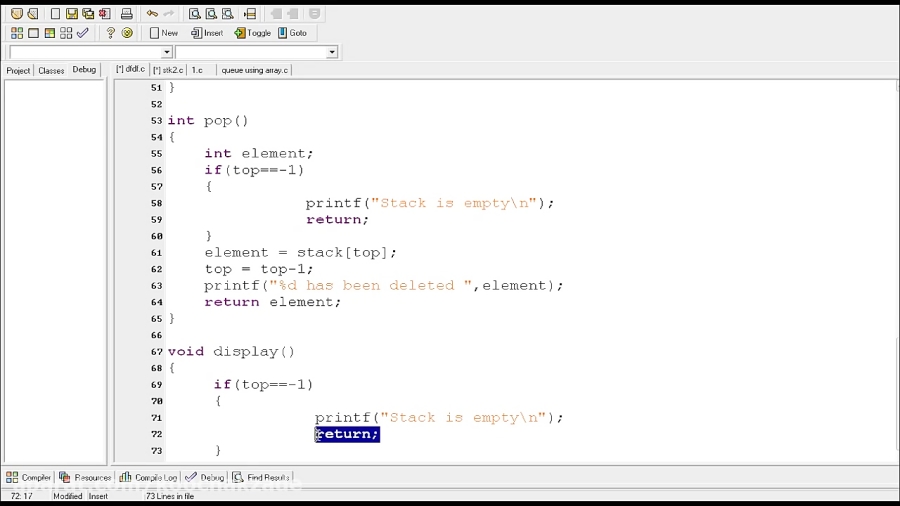Open the Find Results bottom tab
The height and width of the screenshot is (506, 900).
pyautogui.click(x=261, y=477)
